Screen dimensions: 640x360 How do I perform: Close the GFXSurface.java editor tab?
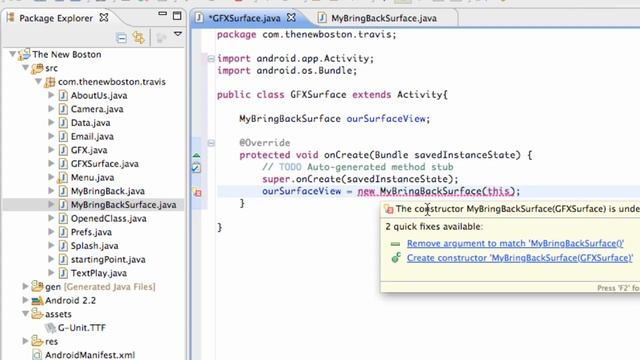291,18
